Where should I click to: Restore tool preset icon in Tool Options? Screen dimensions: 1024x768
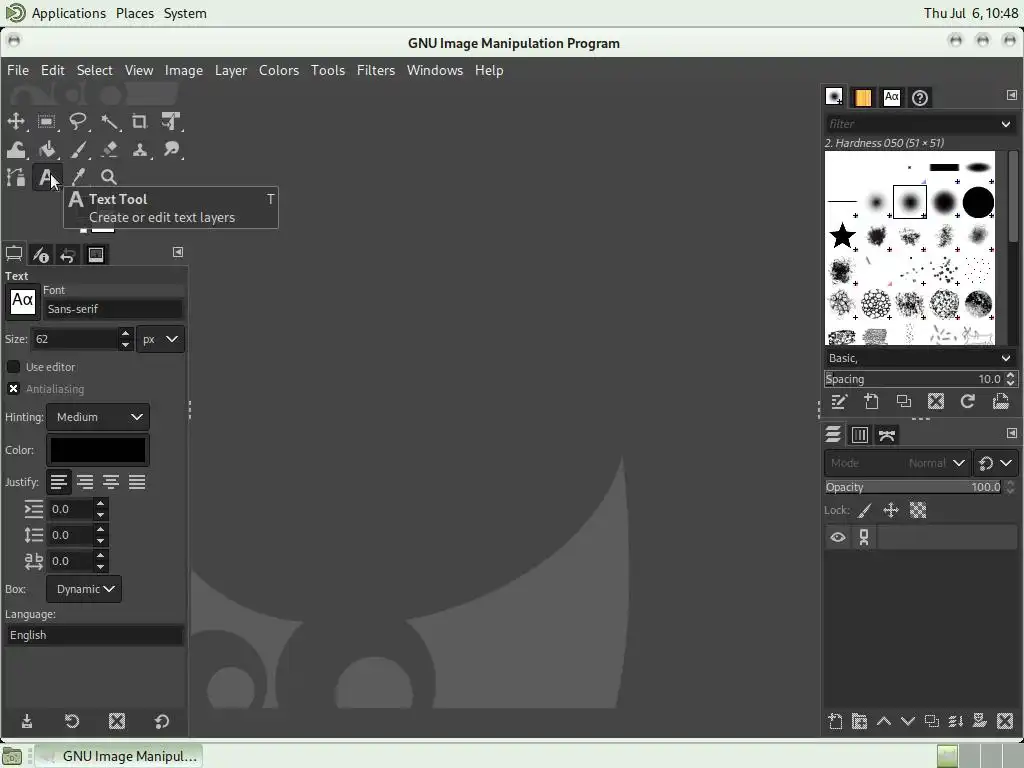[x=72, y=721]
